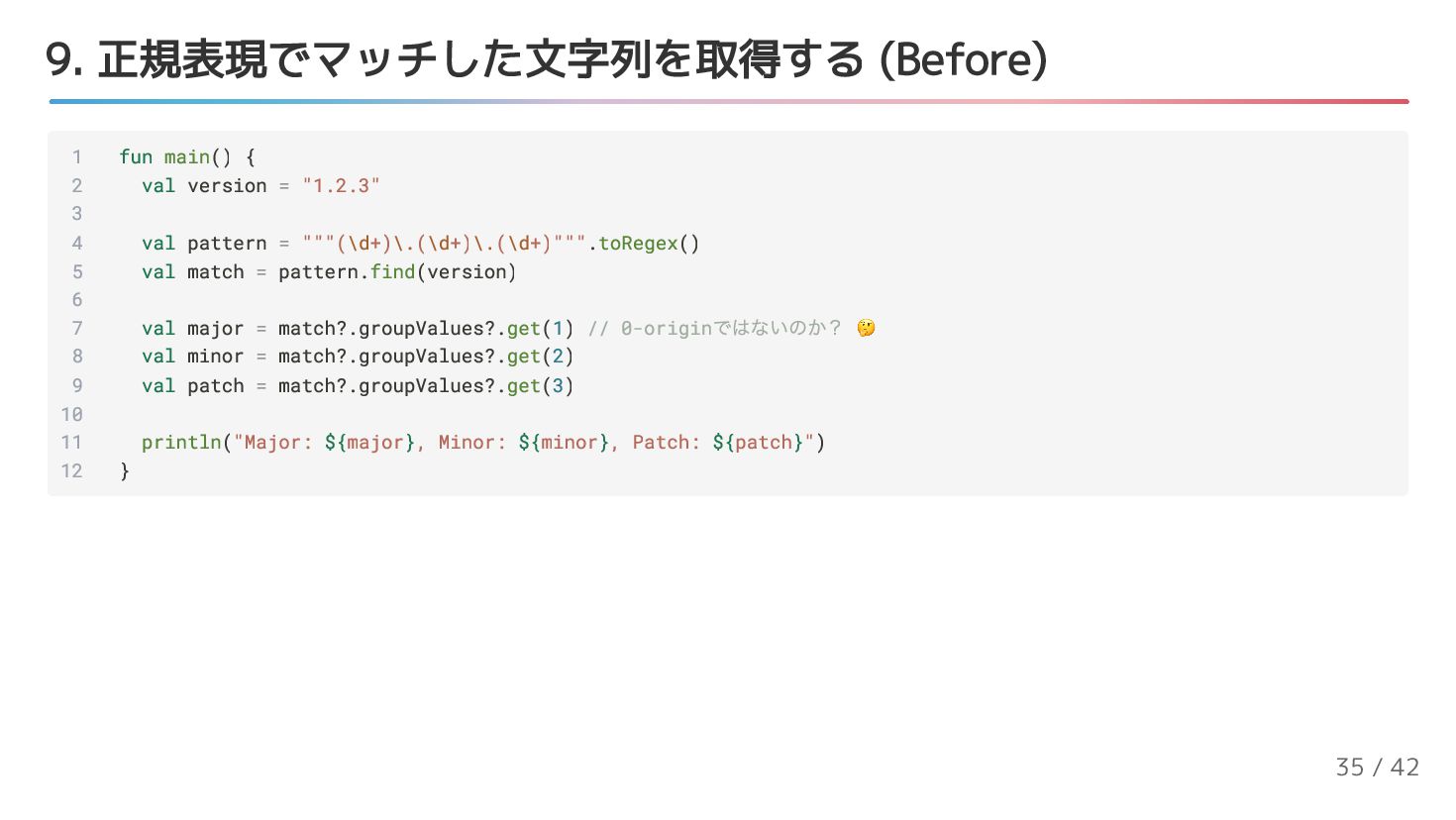Image resolution: width=1456 pixels, height=820 pixels.
Task: Click the page number 35 / 42
Action: coord(1377,767)
